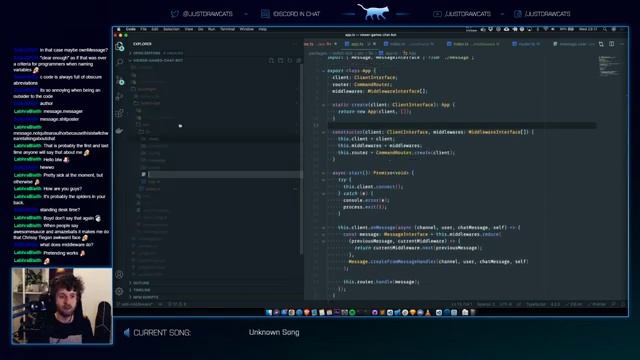640x360 pixels.
Task: Open the Apple menu
Action: click(x=119, y=29)
